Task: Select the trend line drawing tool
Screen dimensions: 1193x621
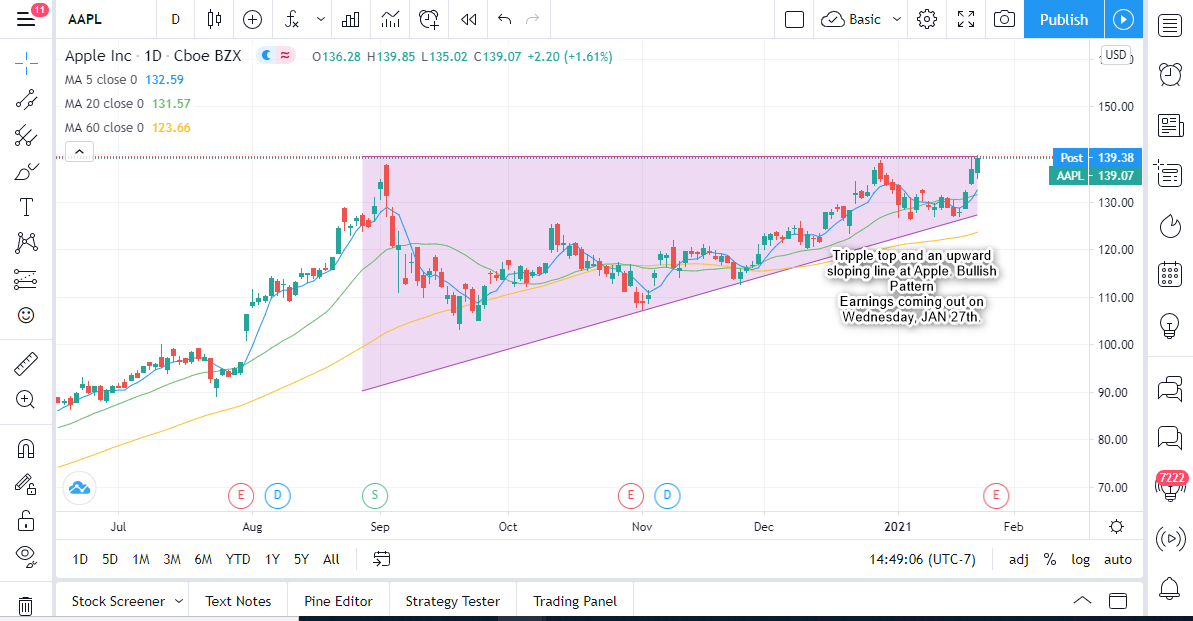Action: click(x=26, y=100)
